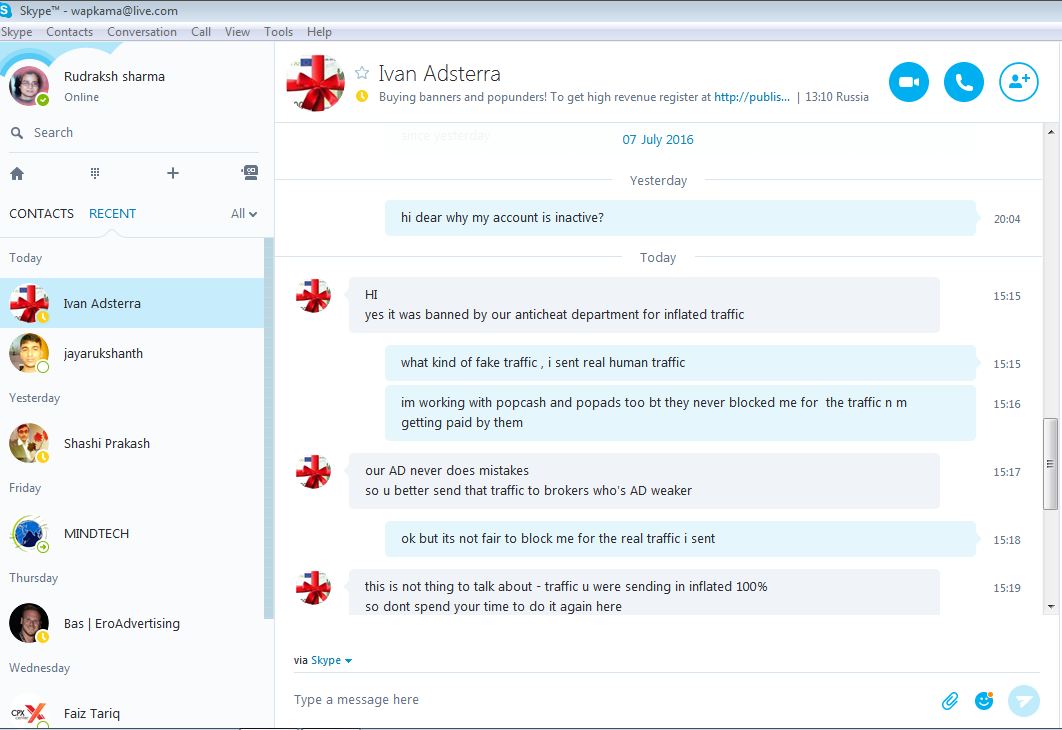The height and width of the screenshot is (730, 1062).
Task: Click the Skype logo in title bar
Action: (6, 10)
